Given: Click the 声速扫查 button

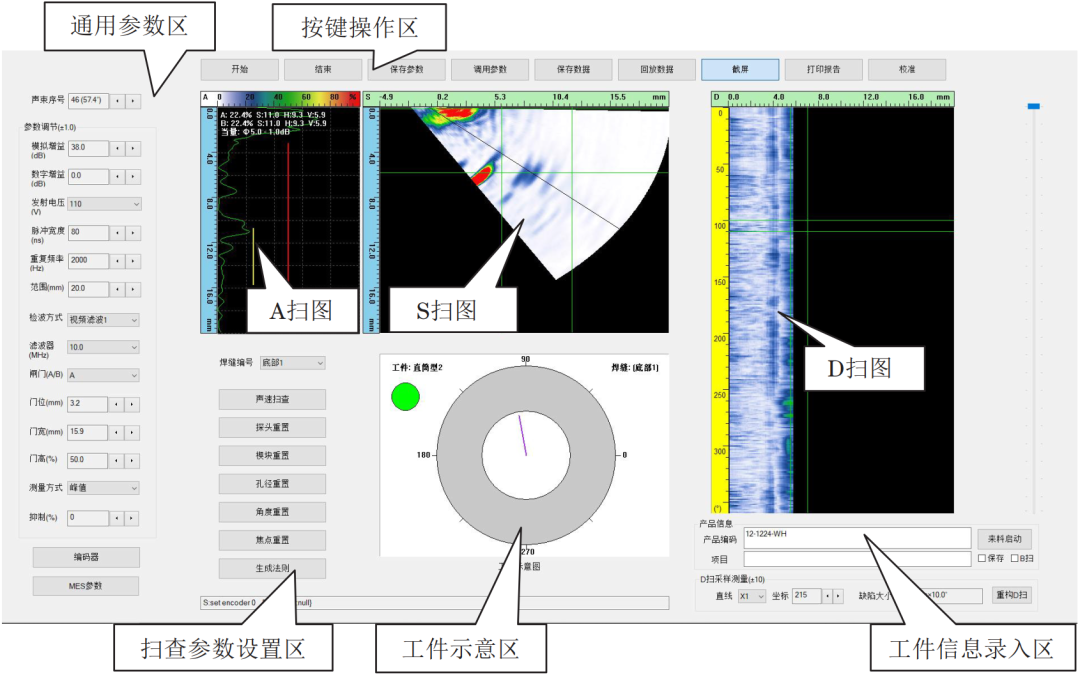Looking at the screenshot, I should click(272, 399).
